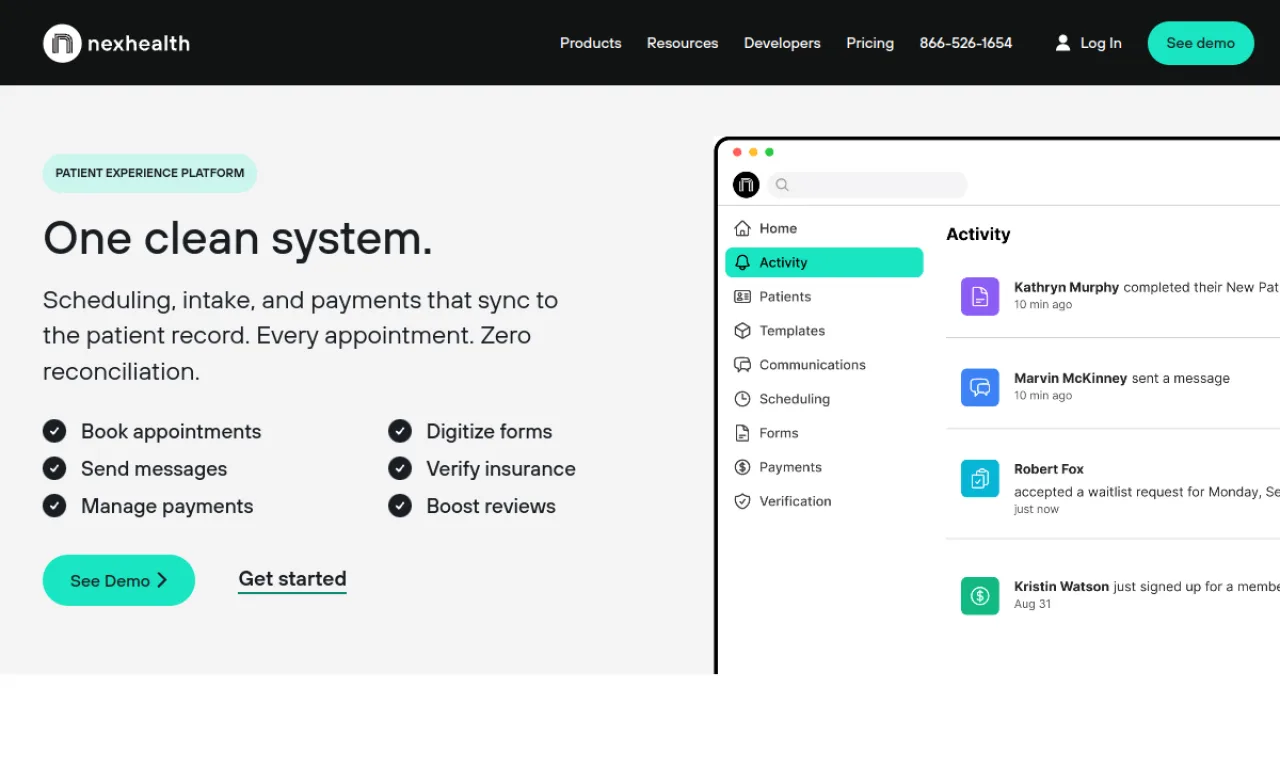Open Scheduling label in the sidebar
This screenshot has width=1280, height=768.
(x=794, y=399)
